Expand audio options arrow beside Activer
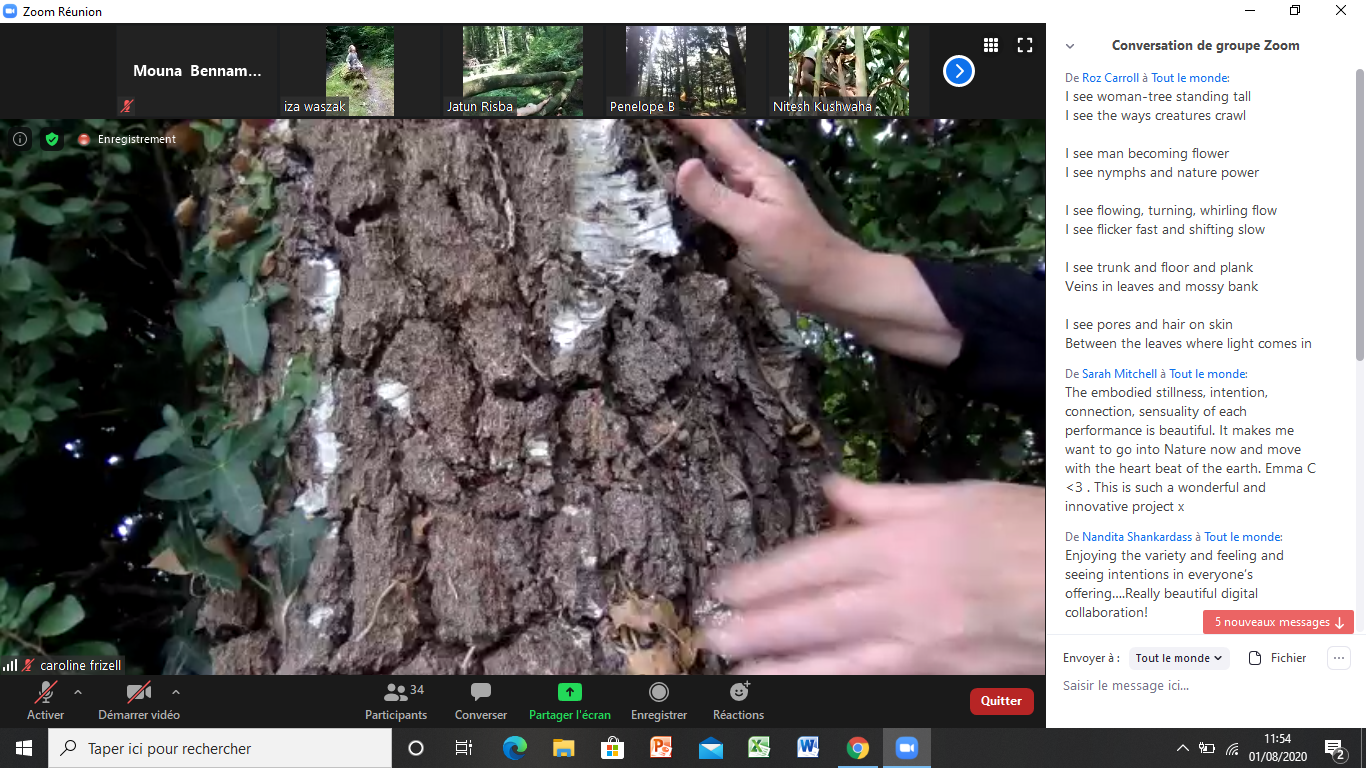The image size is (1366, 768). pos(78,692)
